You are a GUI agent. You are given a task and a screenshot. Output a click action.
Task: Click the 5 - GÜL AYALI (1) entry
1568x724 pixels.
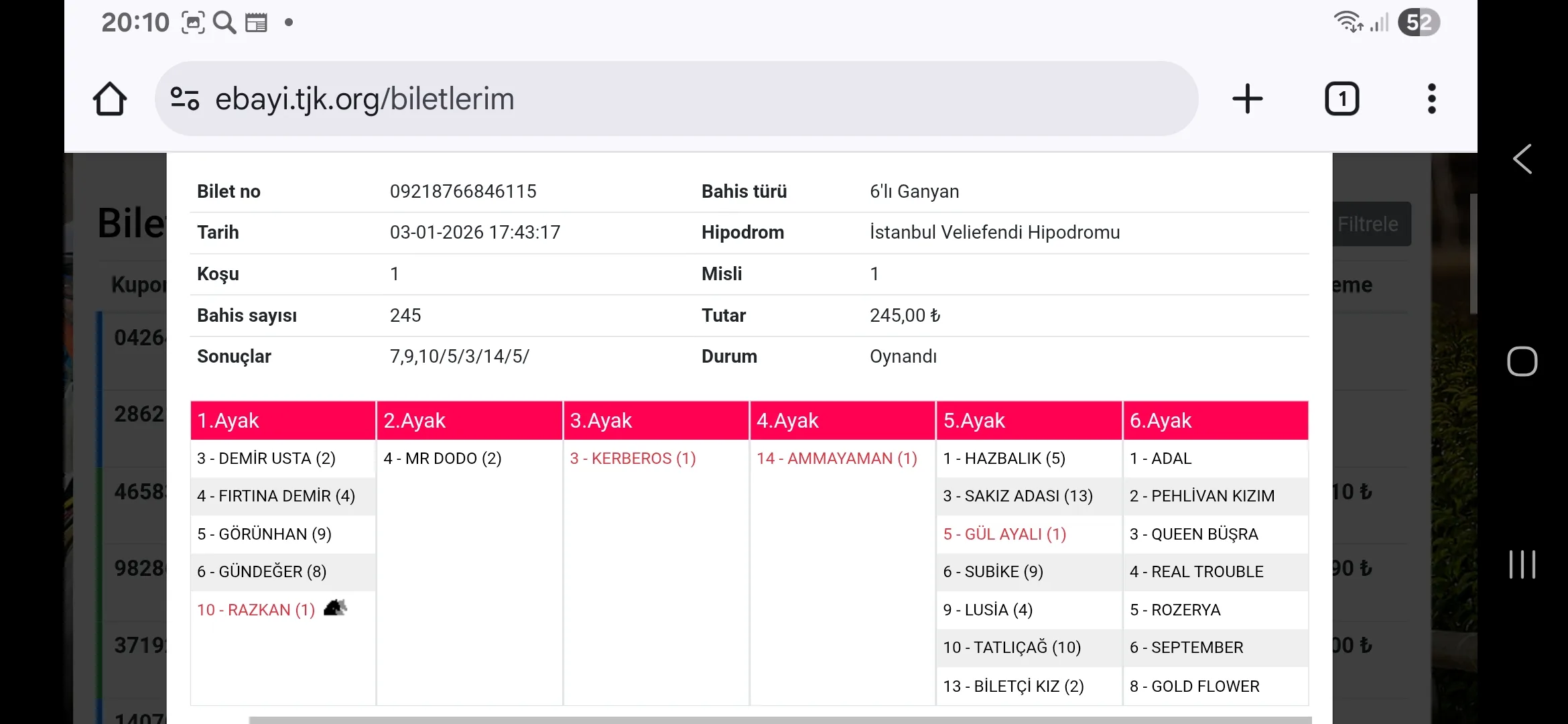click(1004, 534)
